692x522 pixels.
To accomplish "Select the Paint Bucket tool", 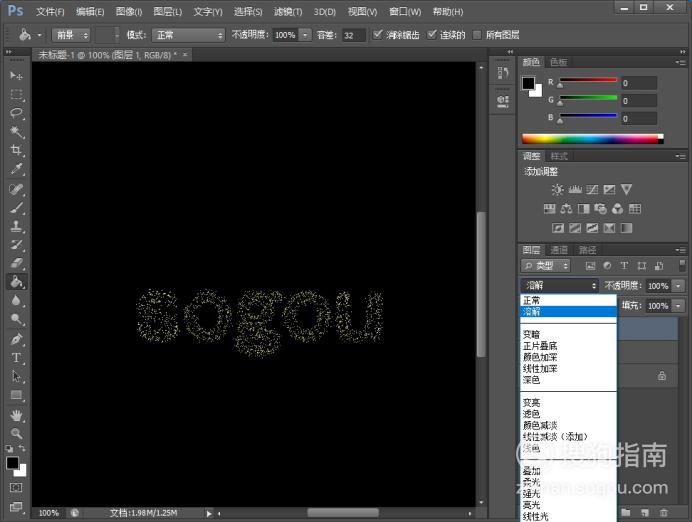I will point(16,282).
